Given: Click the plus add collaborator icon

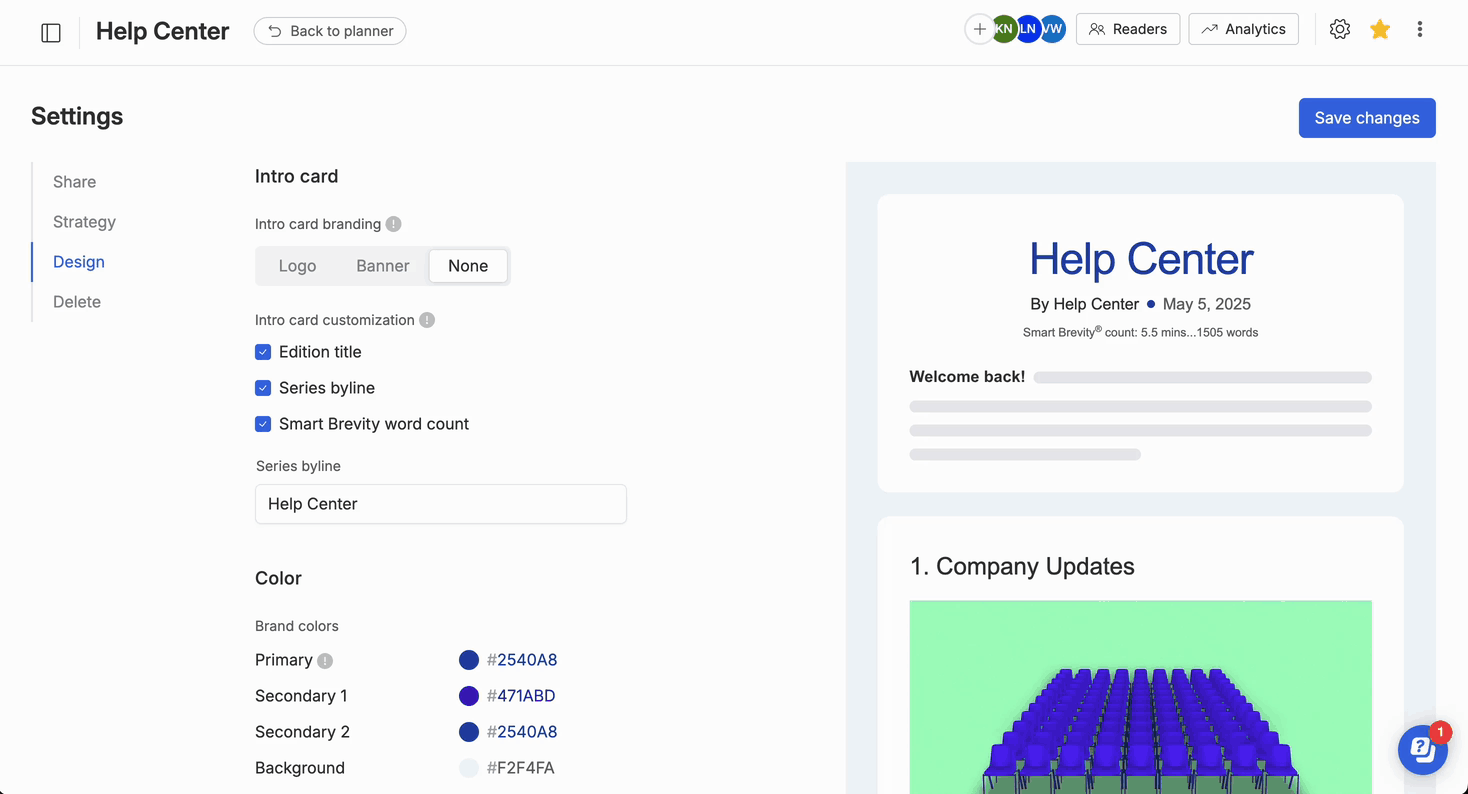Looking at the screenshot, I should click(x=979, y=30).
